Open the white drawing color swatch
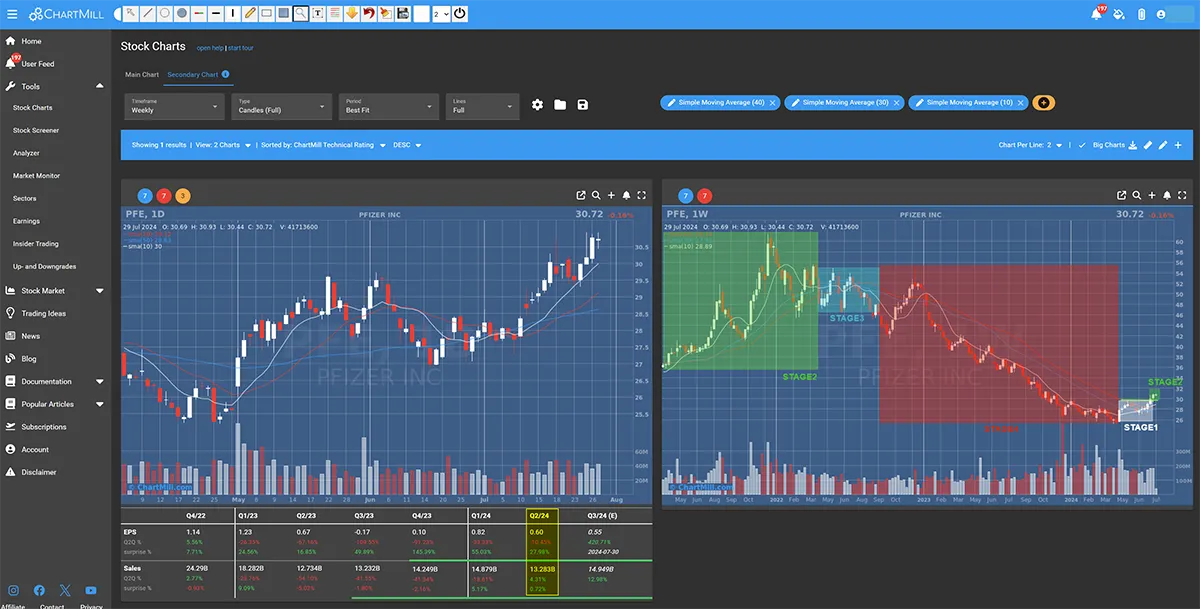Viewport: 1200px width, 609px height. pyautogui.click(x=421, y=13)
